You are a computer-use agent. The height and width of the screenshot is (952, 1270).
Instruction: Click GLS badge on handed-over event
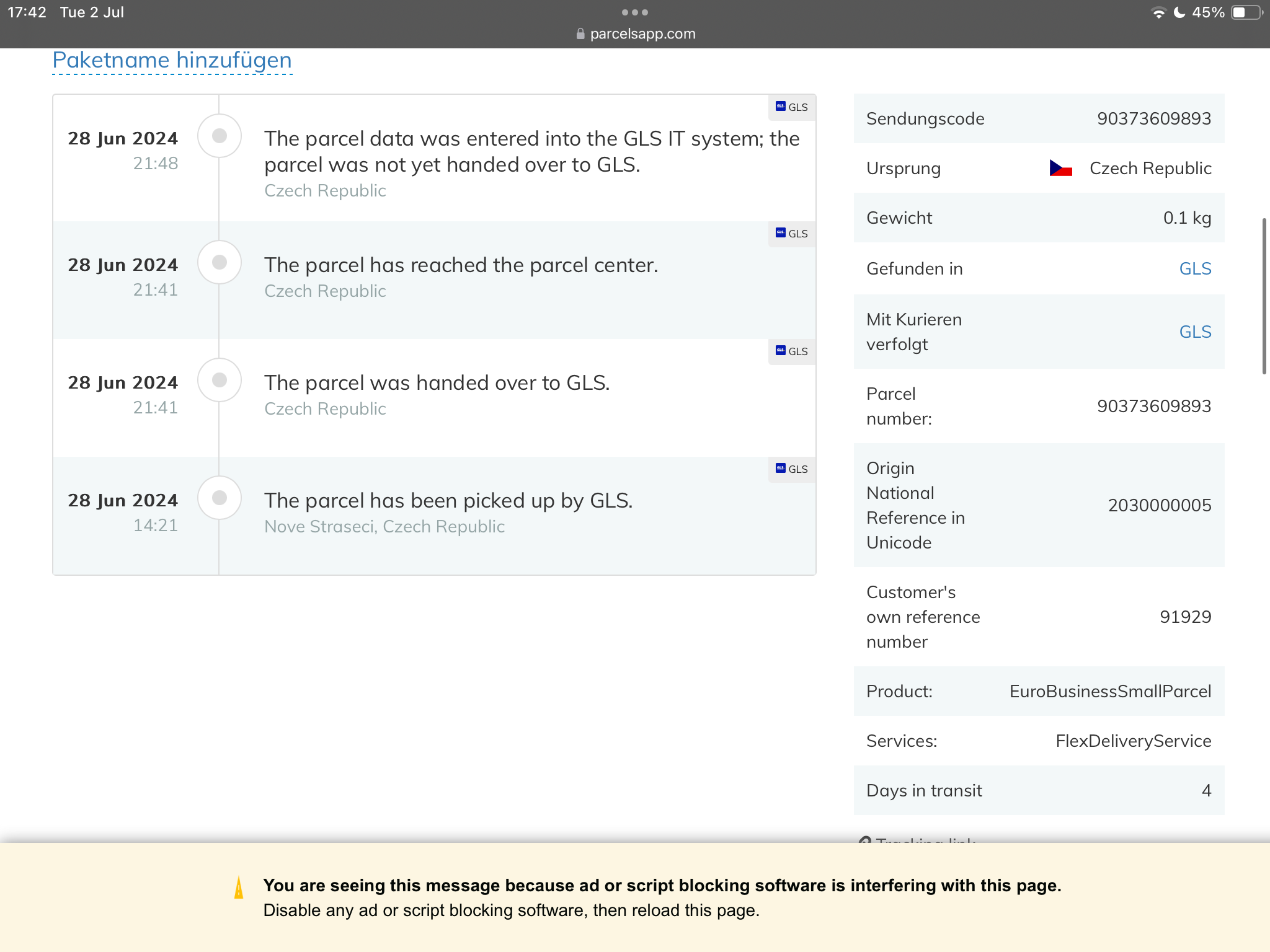click(x=792, y=351)
